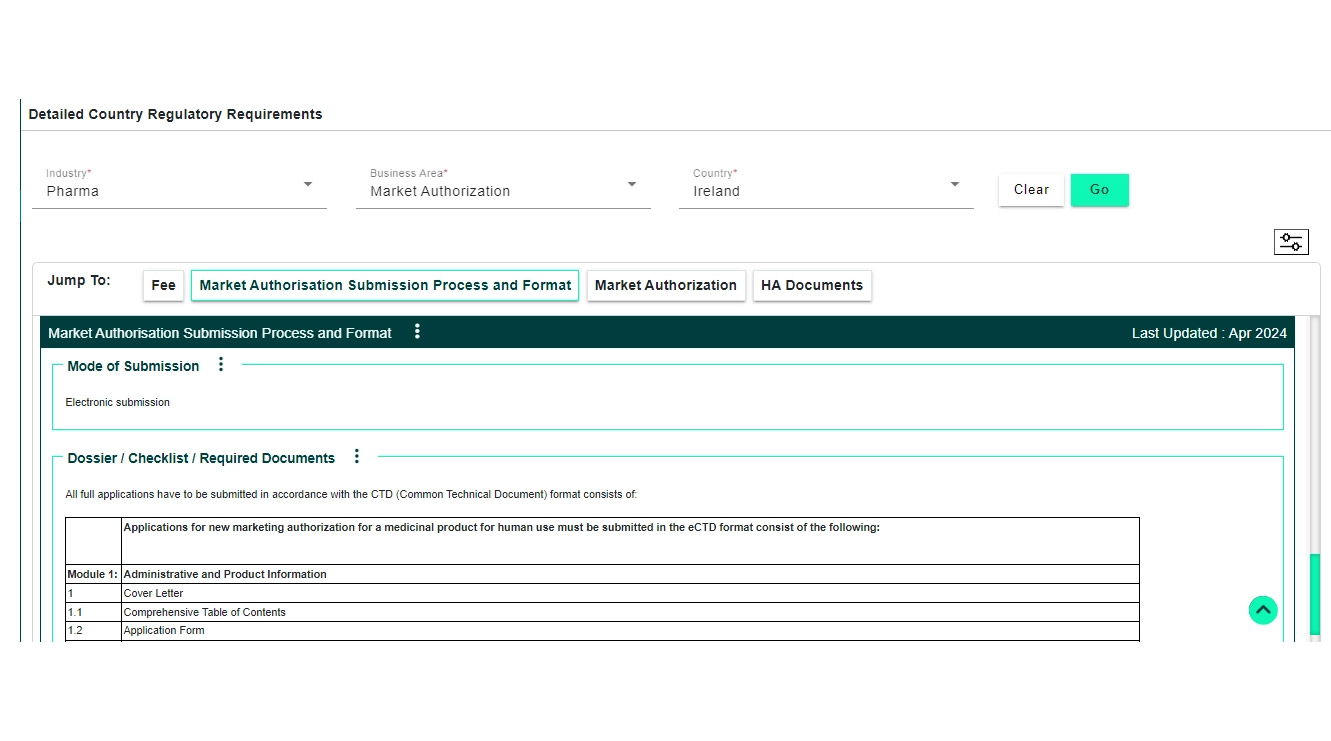Jump to the HA Documents section
Viewport: 1331px width, 741px height.
811,285
